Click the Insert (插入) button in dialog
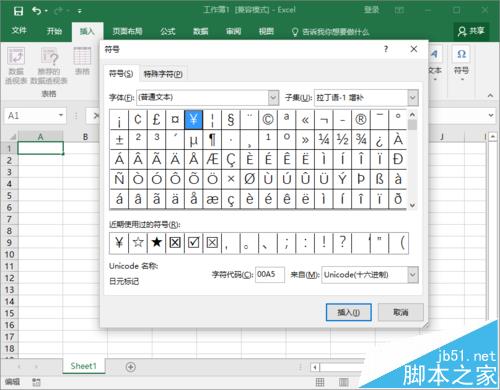Viewport: 500px width, 390px height. (349, 312)
